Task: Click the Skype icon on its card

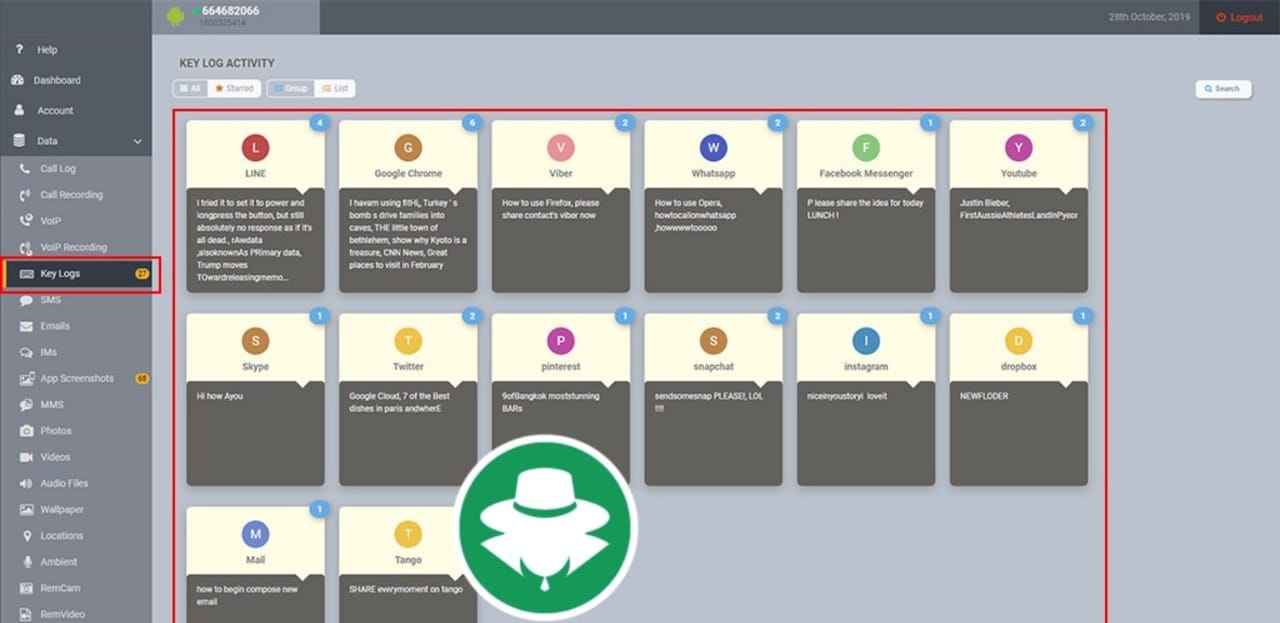Action: (255, 341)
